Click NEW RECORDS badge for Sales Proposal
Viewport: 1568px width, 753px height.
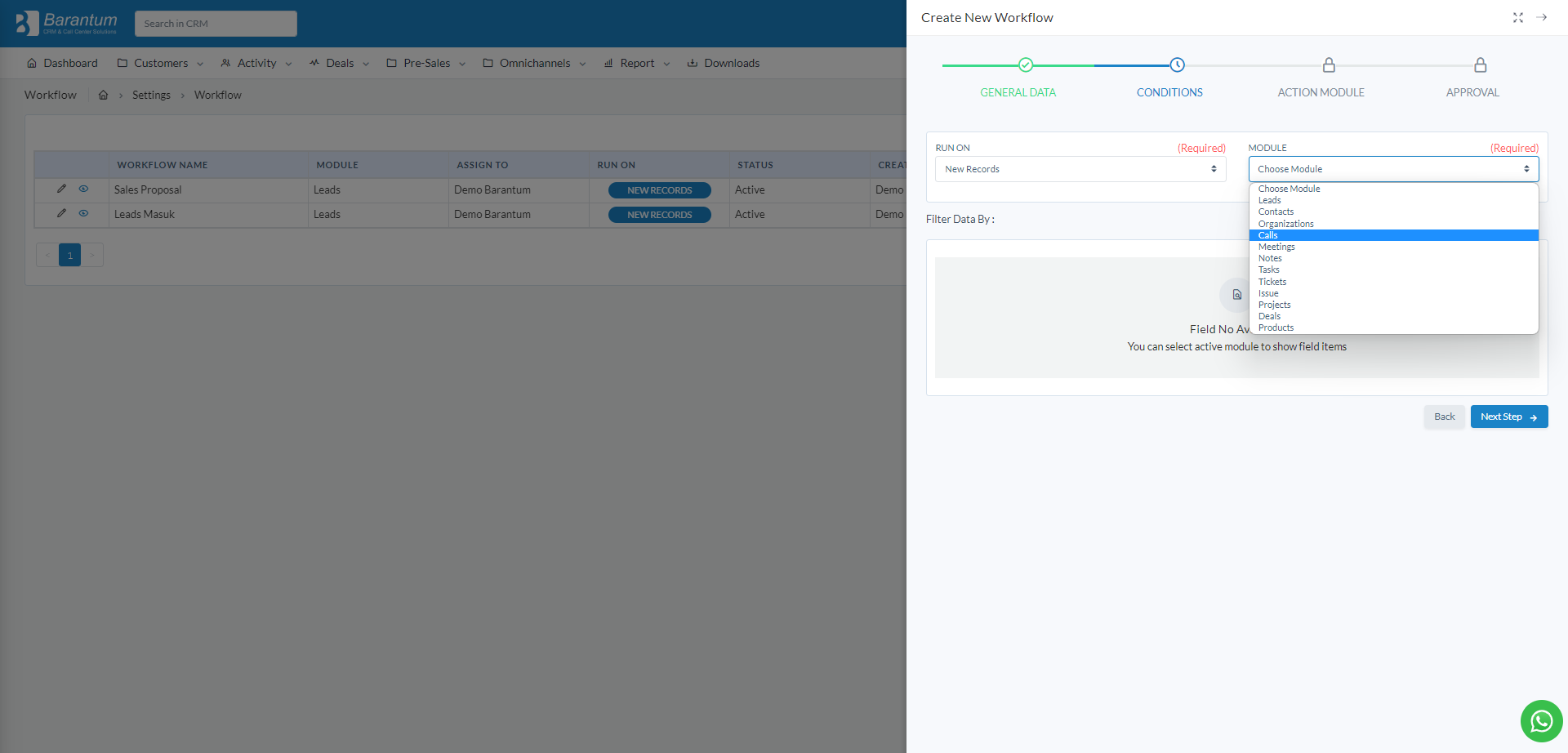pyautogui.click(x=659, y=190)
